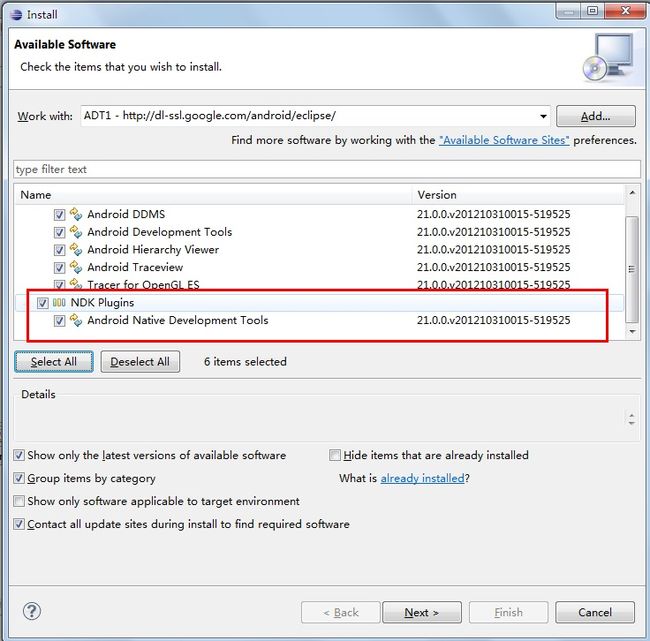Viewport: 650px width, 641px height.
Task: Sort by the Name column header
Action: click(213, 195)
